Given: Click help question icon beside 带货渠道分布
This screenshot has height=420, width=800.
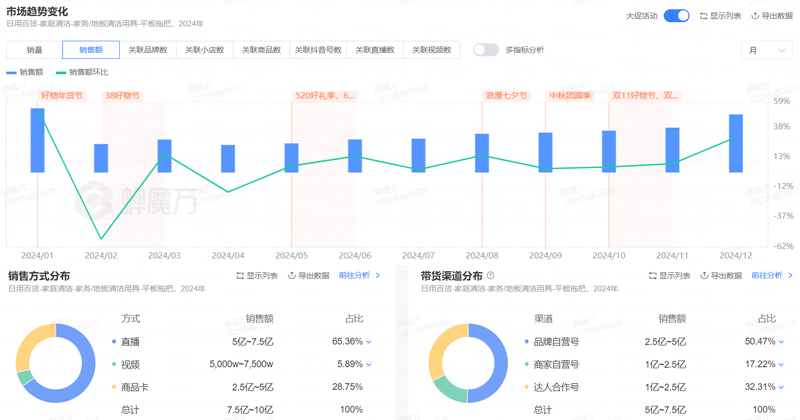Looking at the screenshot, I should (x=490, y=276).
